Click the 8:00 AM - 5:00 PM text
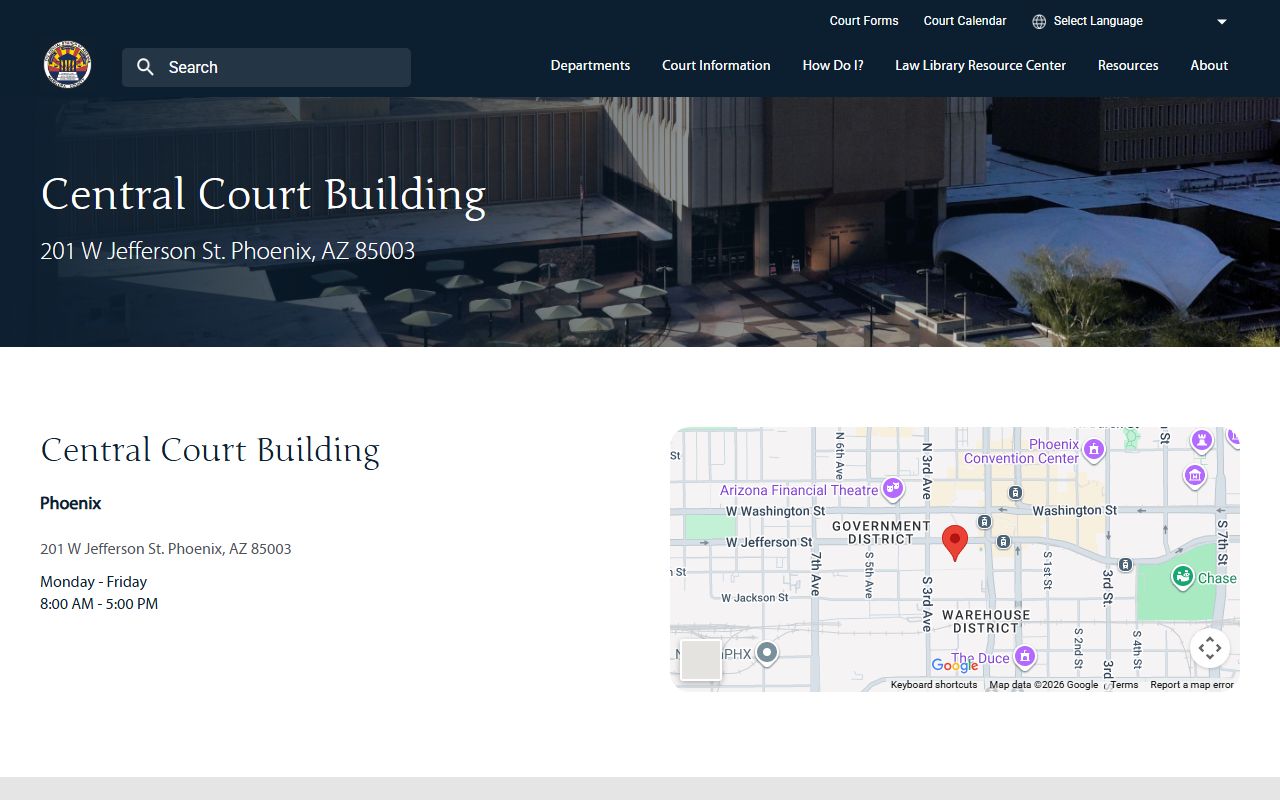 99,604
